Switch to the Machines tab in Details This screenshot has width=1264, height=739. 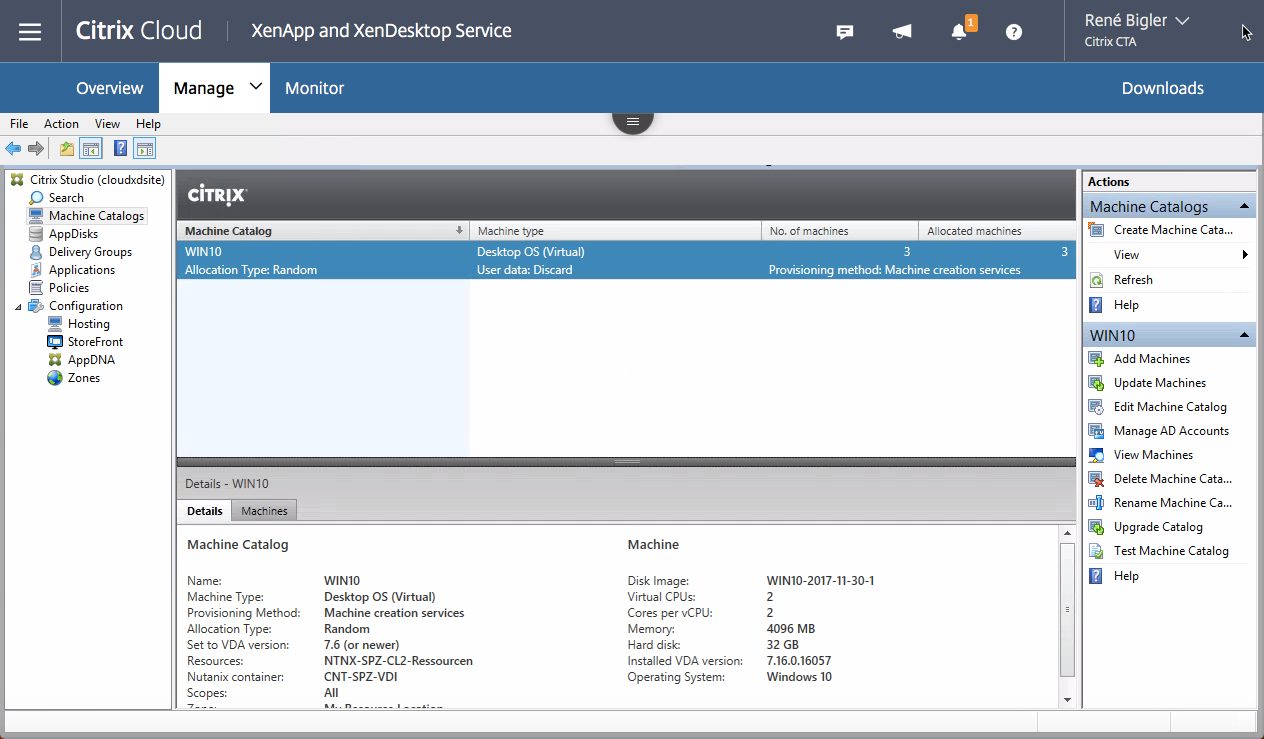click(x=263, y=510)
